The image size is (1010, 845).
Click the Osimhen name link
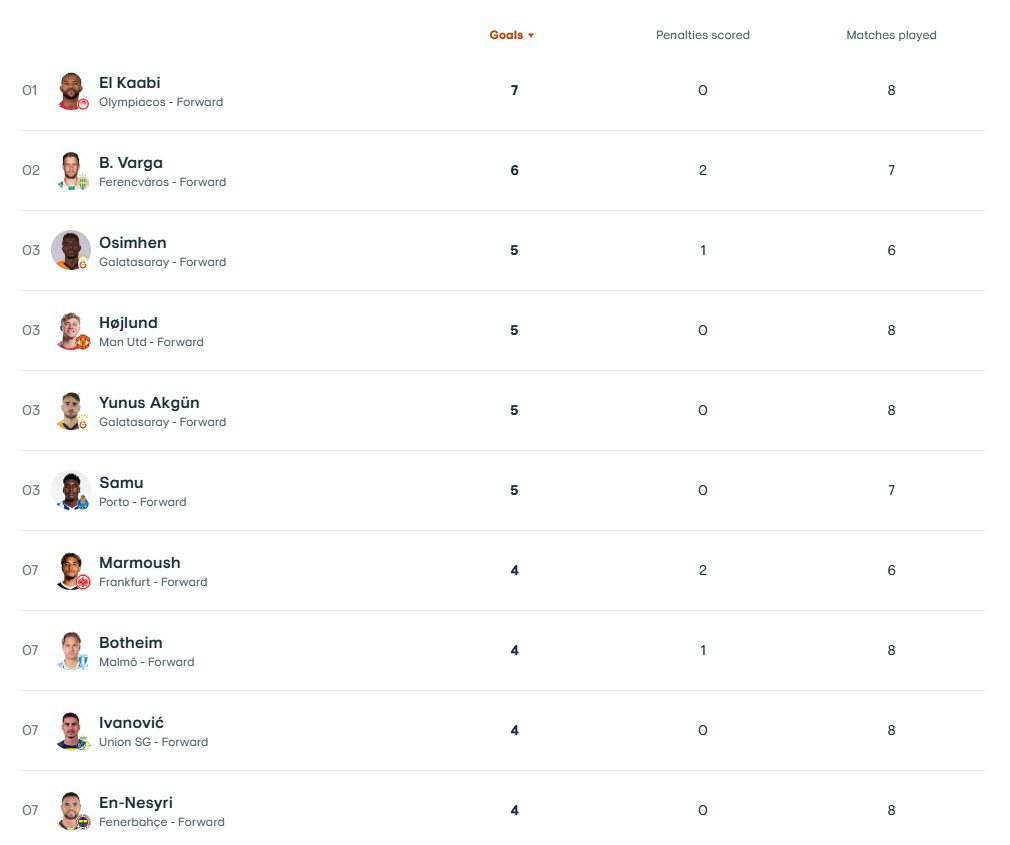[132, 243]
